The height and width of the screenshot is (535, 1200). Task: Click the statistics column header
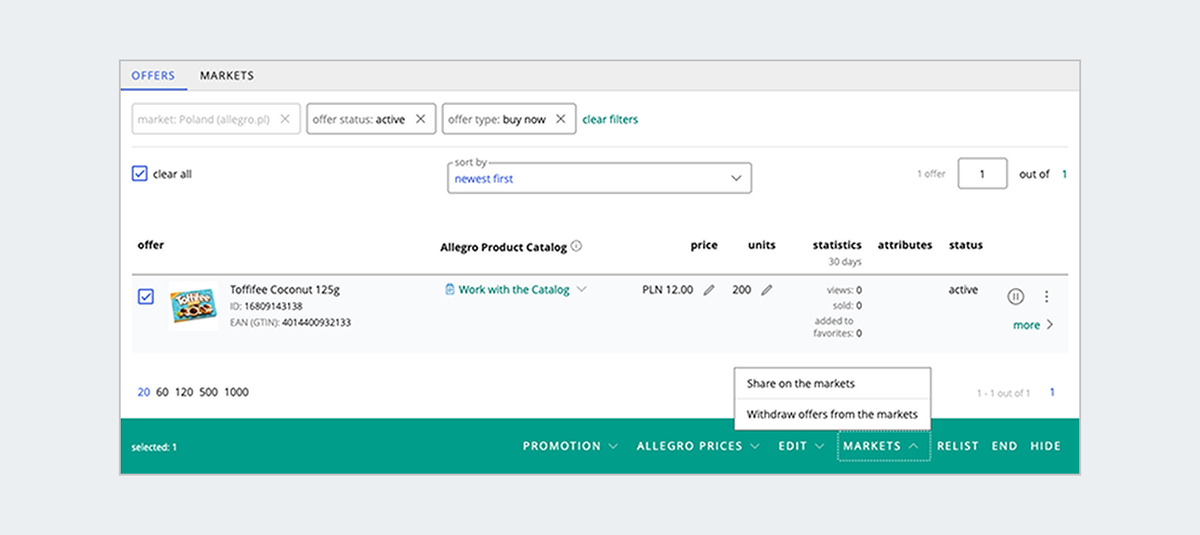click(837, 245)
